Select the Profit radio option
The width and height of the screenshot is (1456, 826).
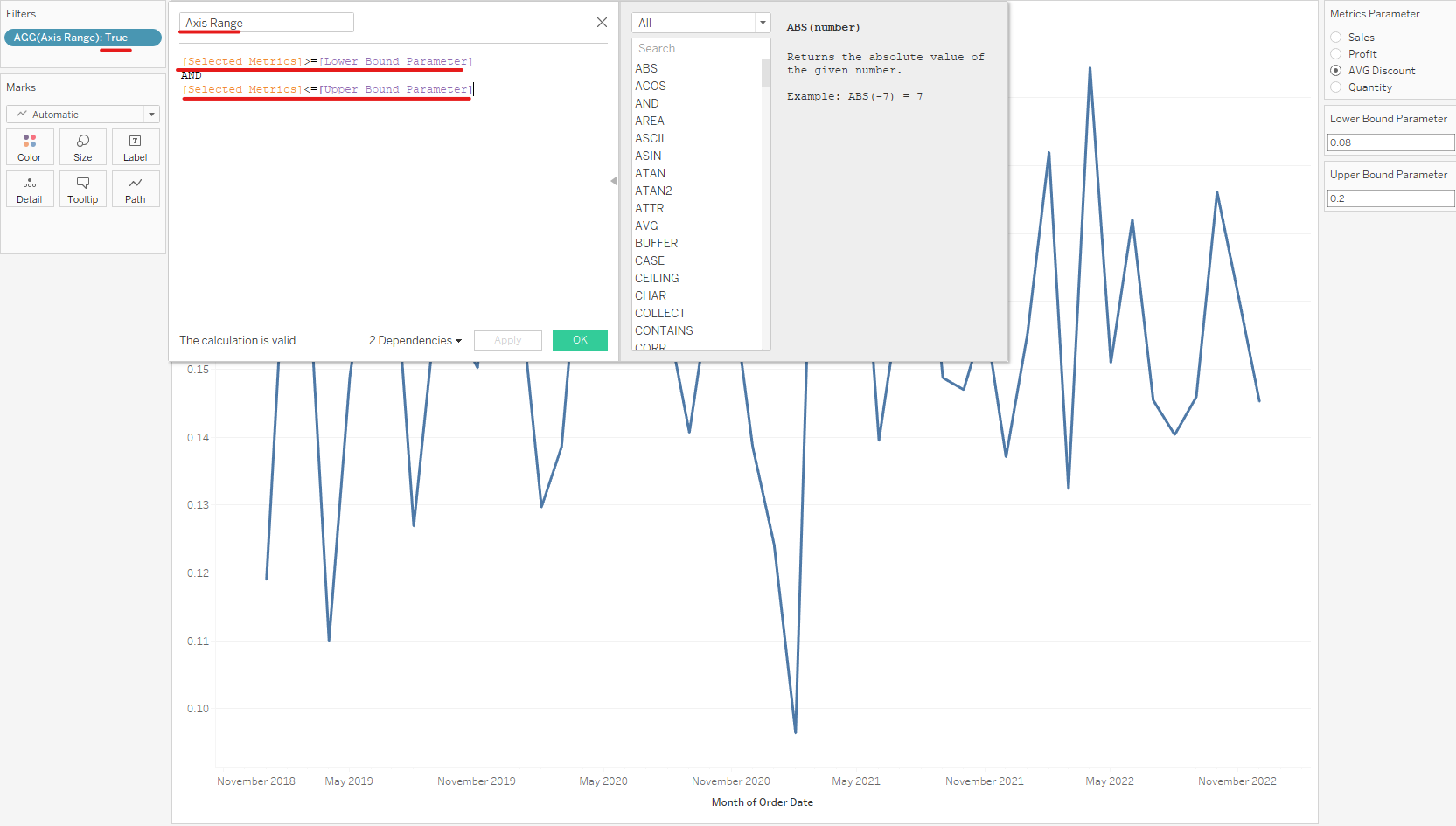pyautogui.click(x=1335, y=54)
